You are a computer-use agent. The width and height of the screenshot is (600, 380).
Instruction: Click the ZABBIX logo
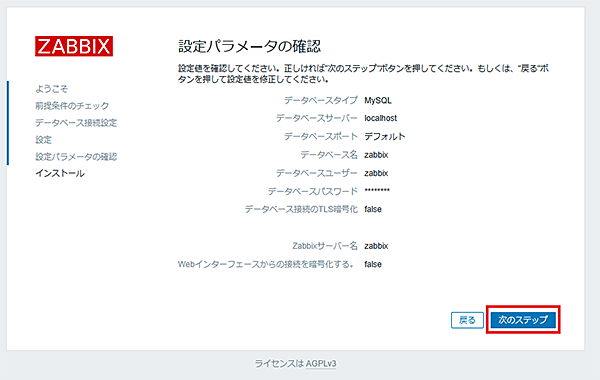[x=74, y=46]
